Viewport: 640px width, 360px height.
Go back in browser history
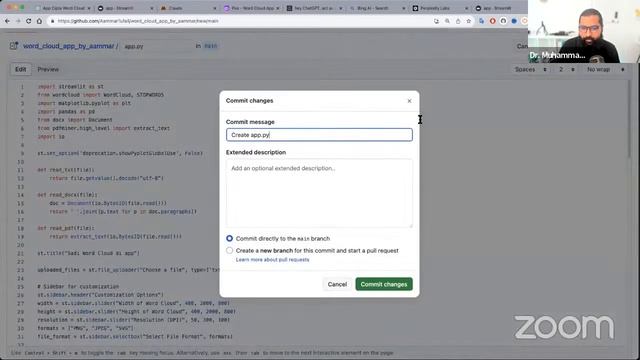tap(7, 21)
